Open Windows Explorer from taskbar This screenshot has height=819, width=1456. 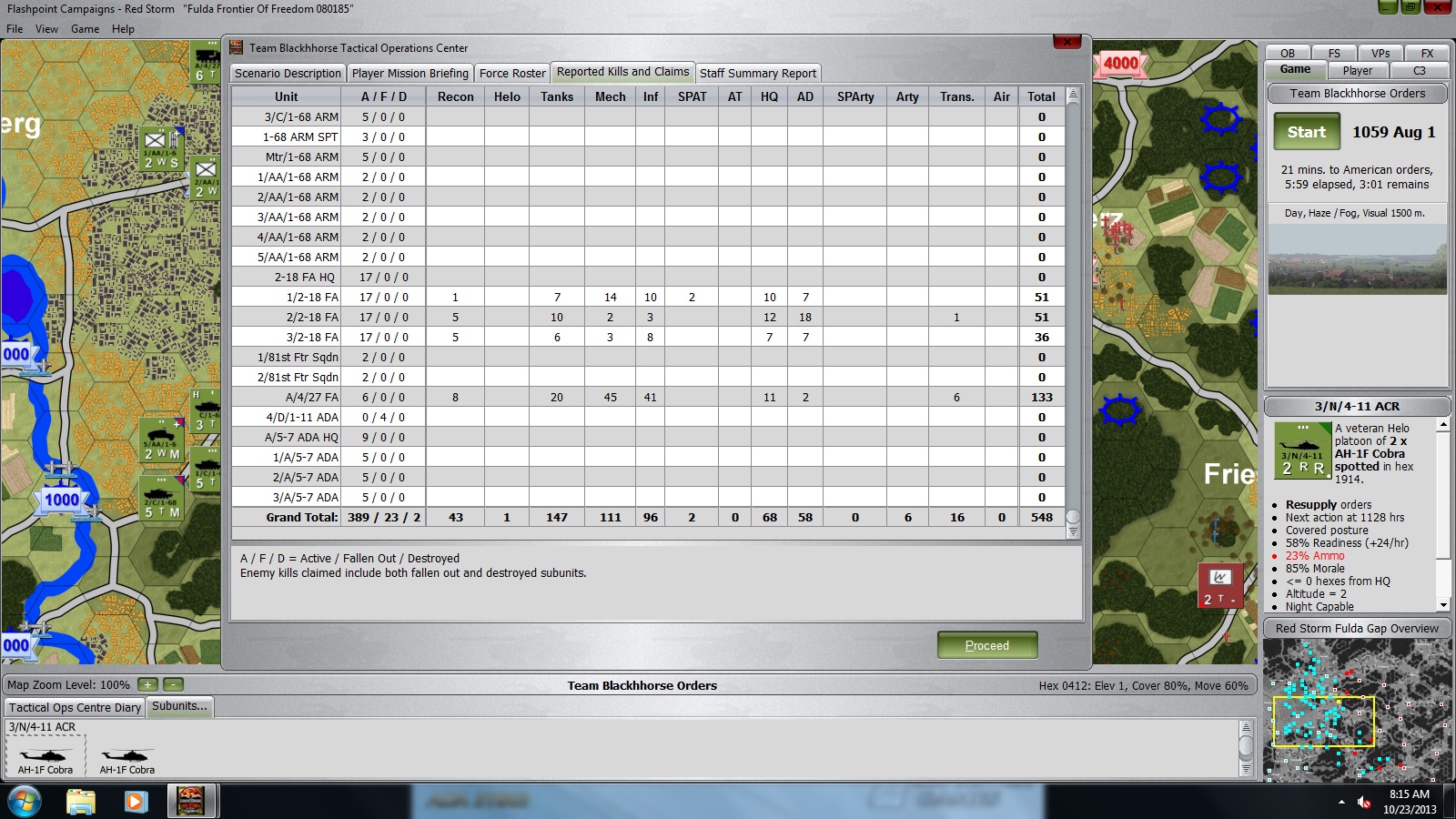point(80,802)
